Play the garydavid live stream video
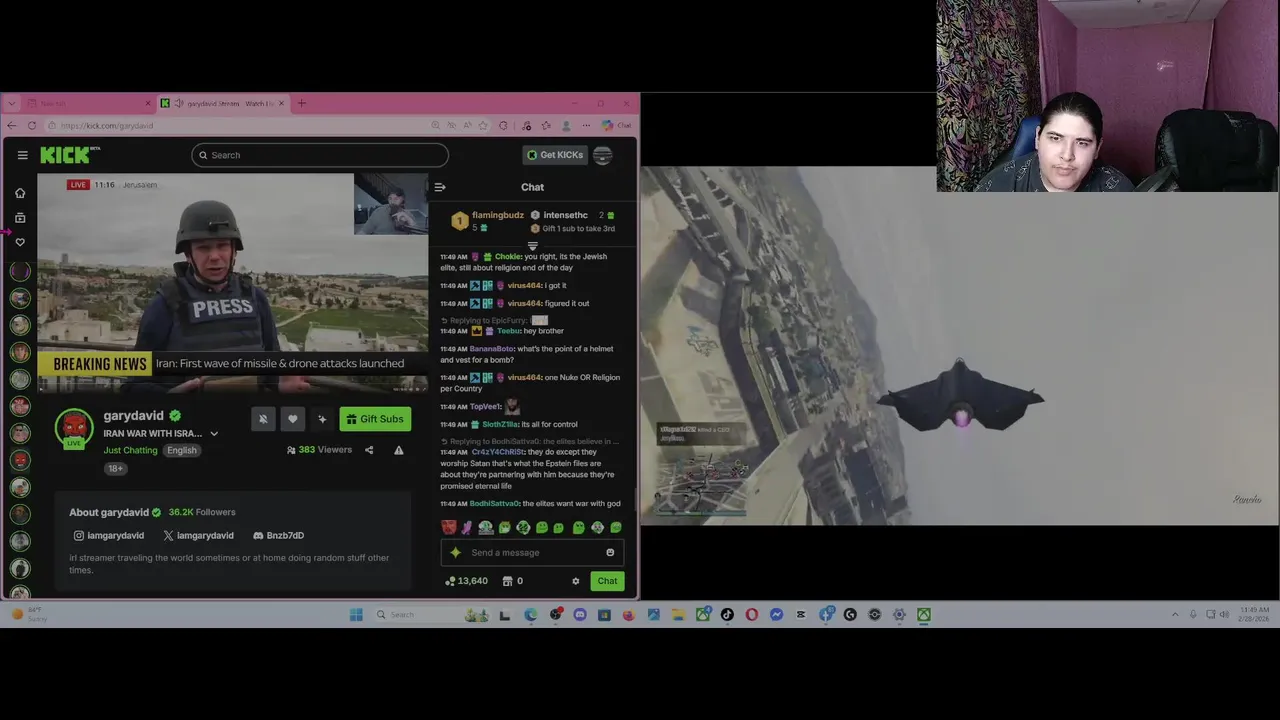1280x720 pixels. (232, 284)
